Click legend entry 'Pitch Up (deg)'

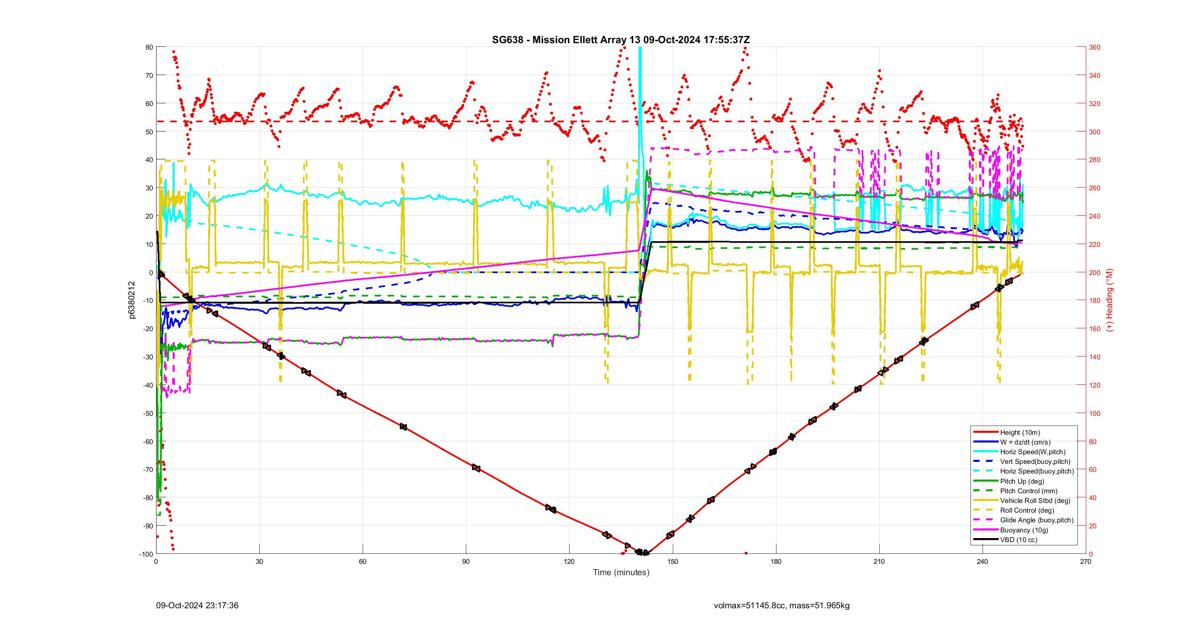pos(1023,481)
